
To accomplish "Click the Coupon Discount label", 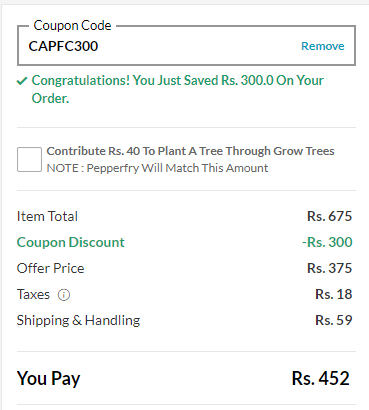I will click(x=71, y=242).
